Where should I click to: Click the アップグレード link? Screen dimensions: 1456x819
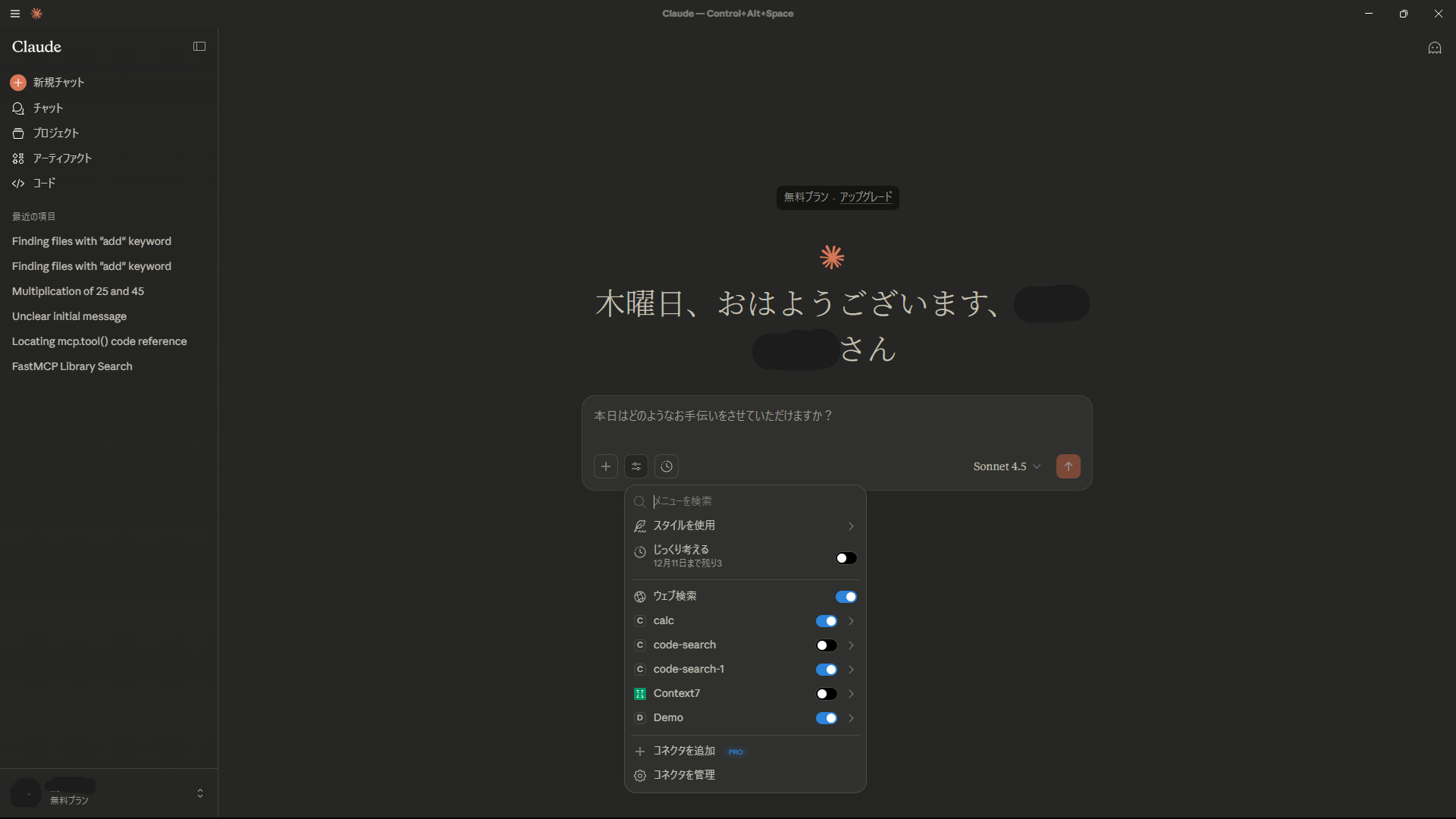click(865, 197)
